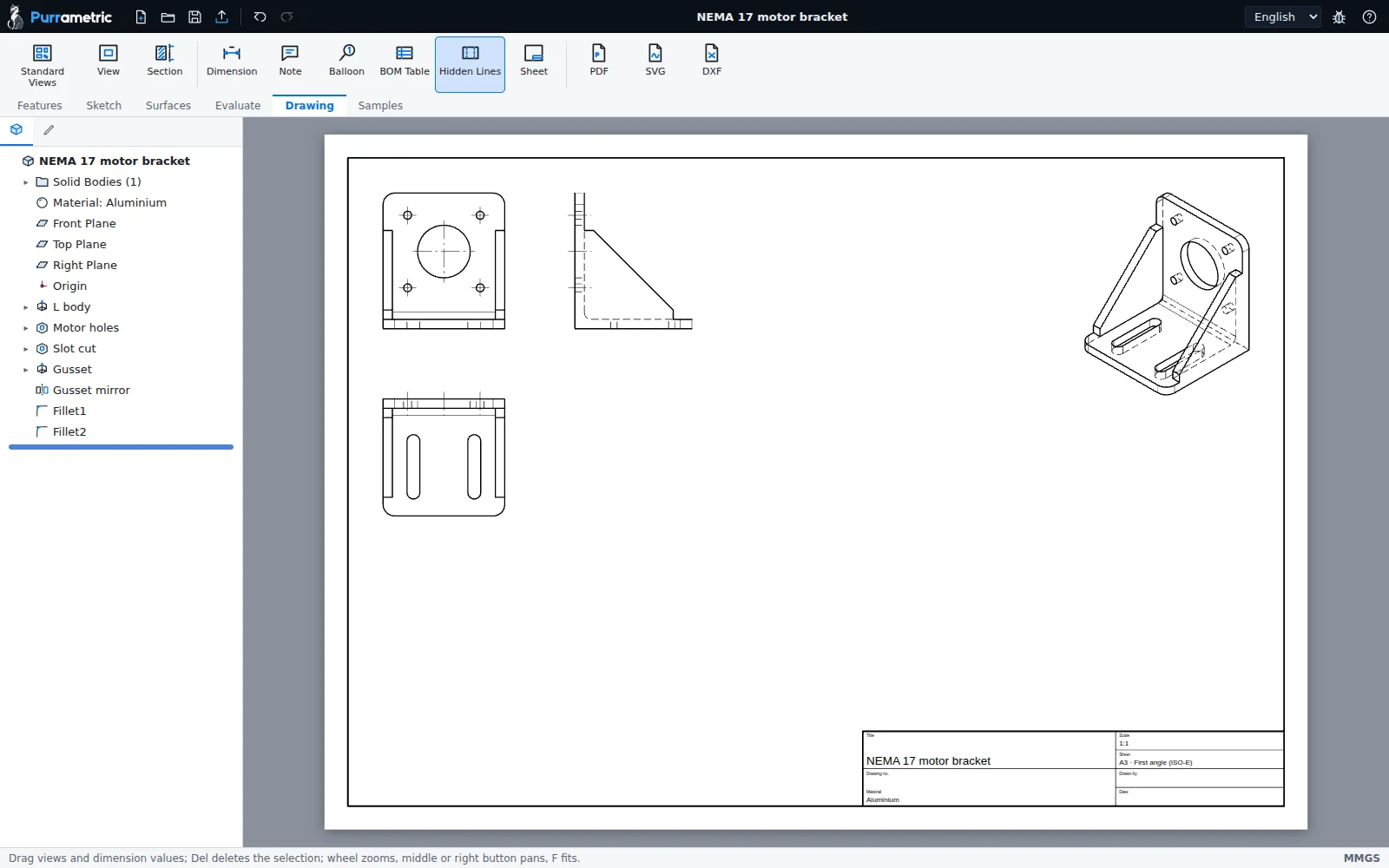Select the Front Plane item
Screen dimensions: 1389x868
click(121, 223)
